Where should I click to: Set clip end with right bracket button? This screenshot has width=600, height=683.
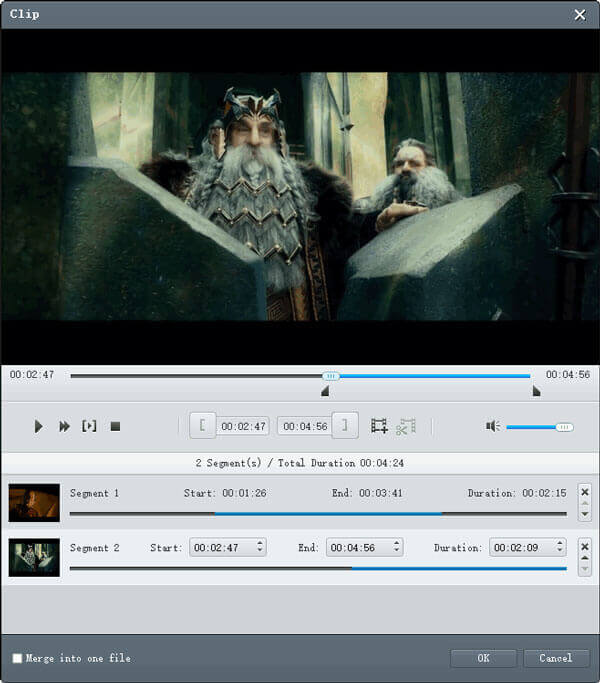345,425
